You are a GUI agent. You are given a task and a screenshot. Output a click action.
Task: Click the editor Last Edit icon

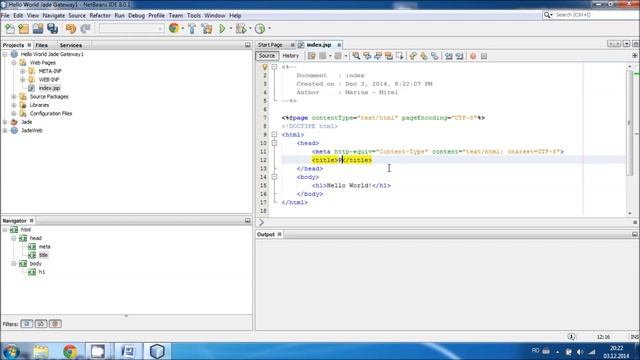(312, 56)
